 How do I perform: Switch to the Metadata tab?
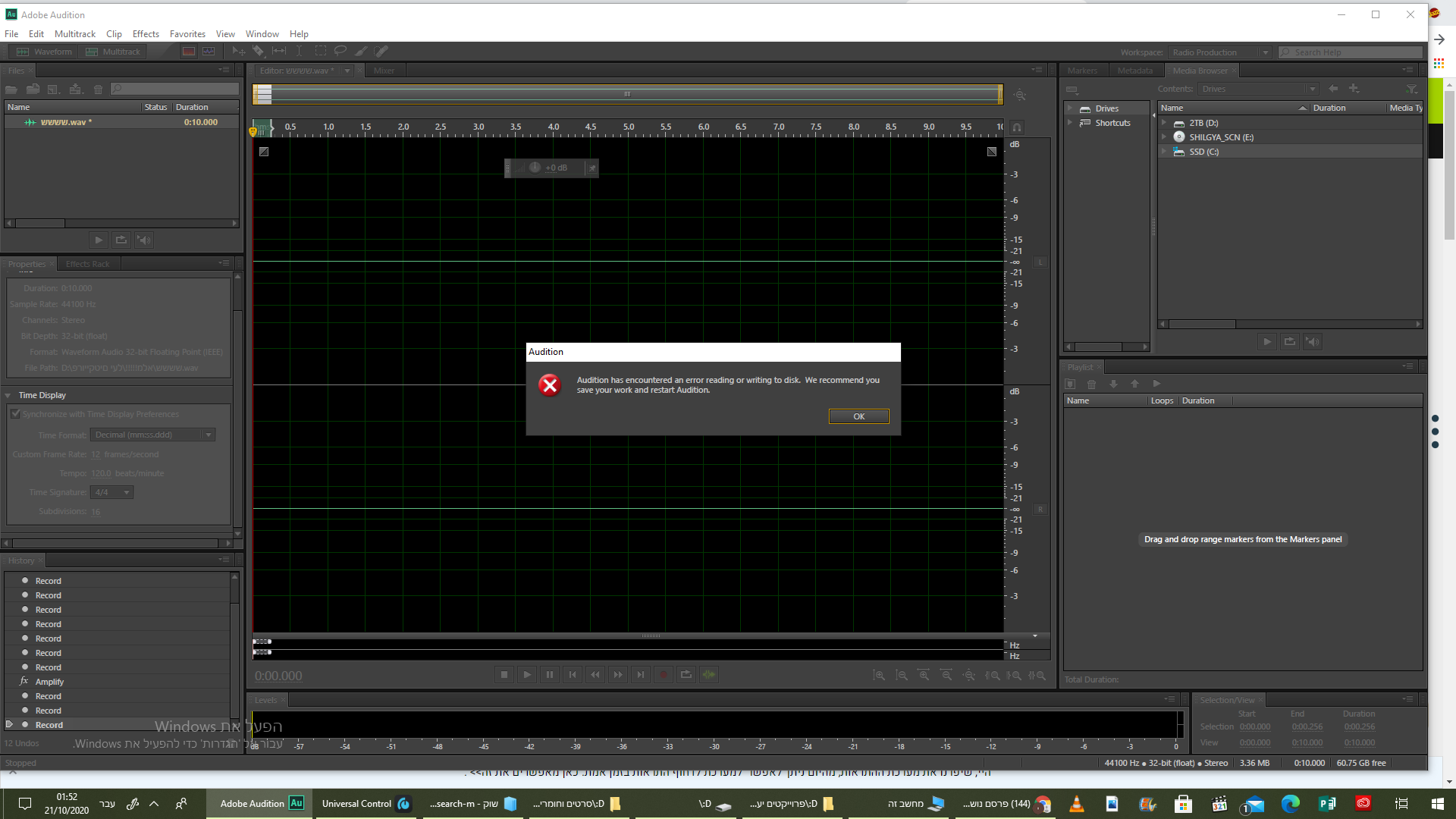(1135, 71)
